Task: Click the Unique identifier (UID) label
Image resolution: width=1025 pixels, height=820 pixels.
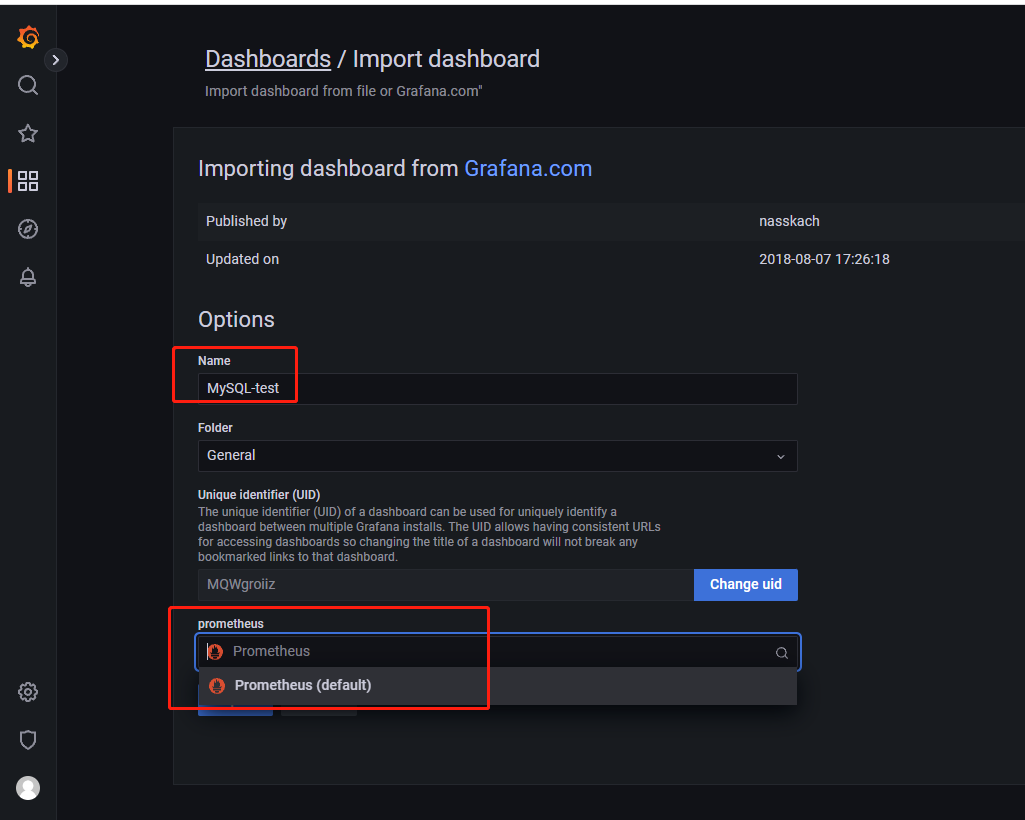Action: [x=259, y=495]
